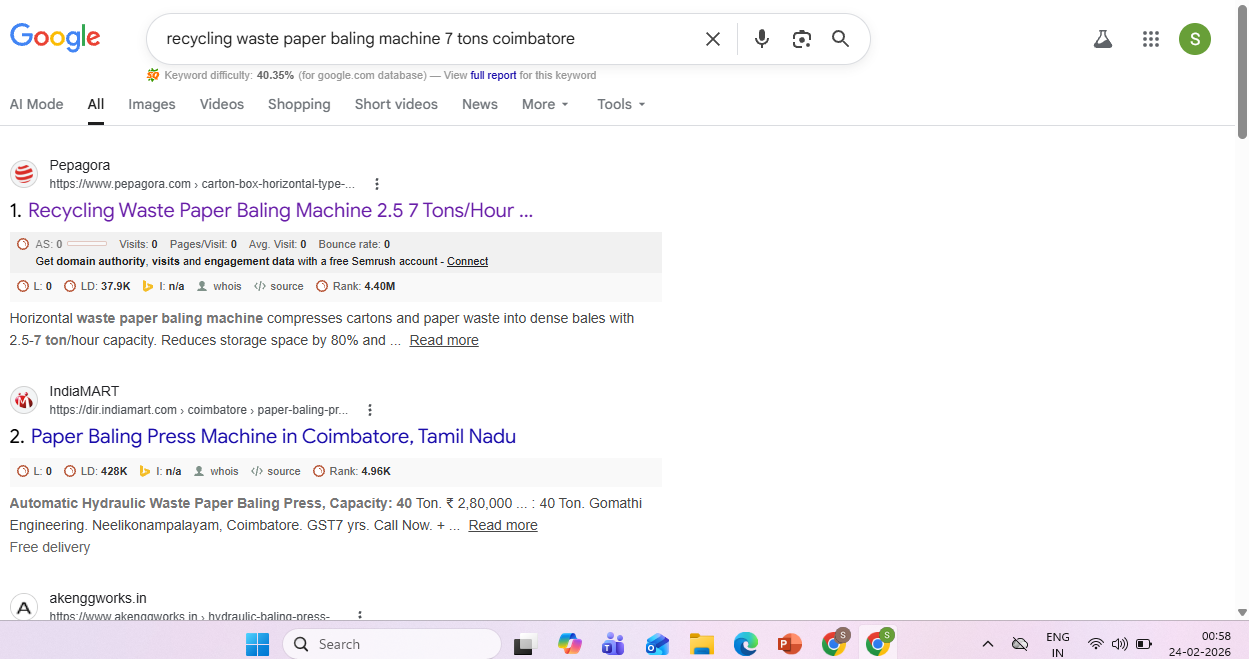
Task: Click the Pepagora AS score bar
Action: point(87,244)
